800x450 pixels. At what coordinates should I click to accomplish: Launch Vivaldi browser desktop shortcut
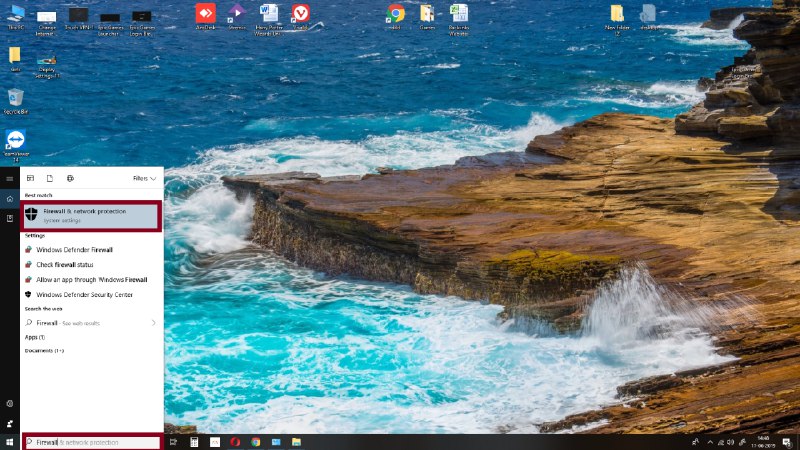coord(300,14)
